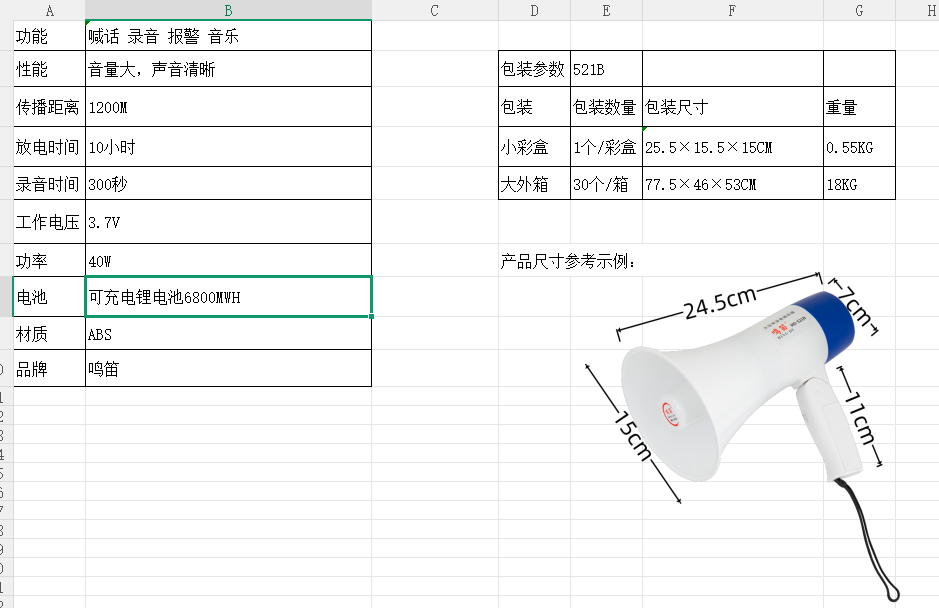Select column F header
Viewport: 939px width, 608px height.
tap(732, 10)
